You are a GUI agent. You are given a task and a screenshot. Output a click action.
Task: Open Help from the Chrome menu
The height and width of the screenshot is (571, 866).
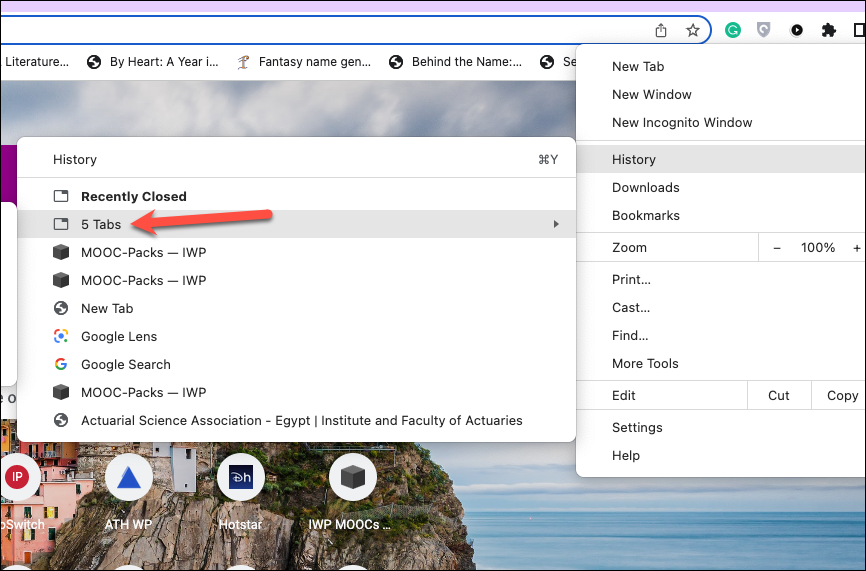coord(721,456)
